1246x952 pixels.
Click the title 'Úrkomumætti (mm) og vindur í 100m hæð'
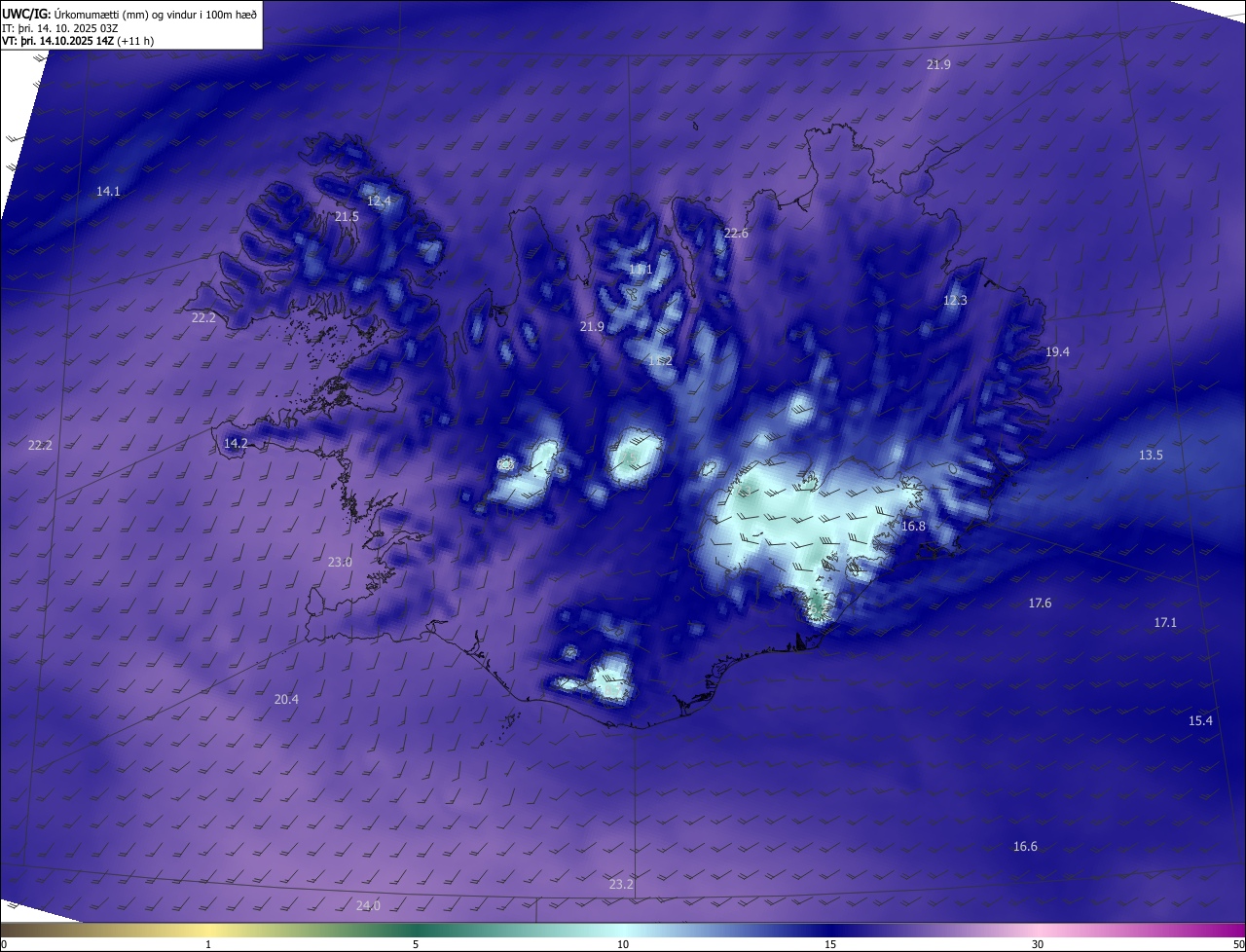156,14
